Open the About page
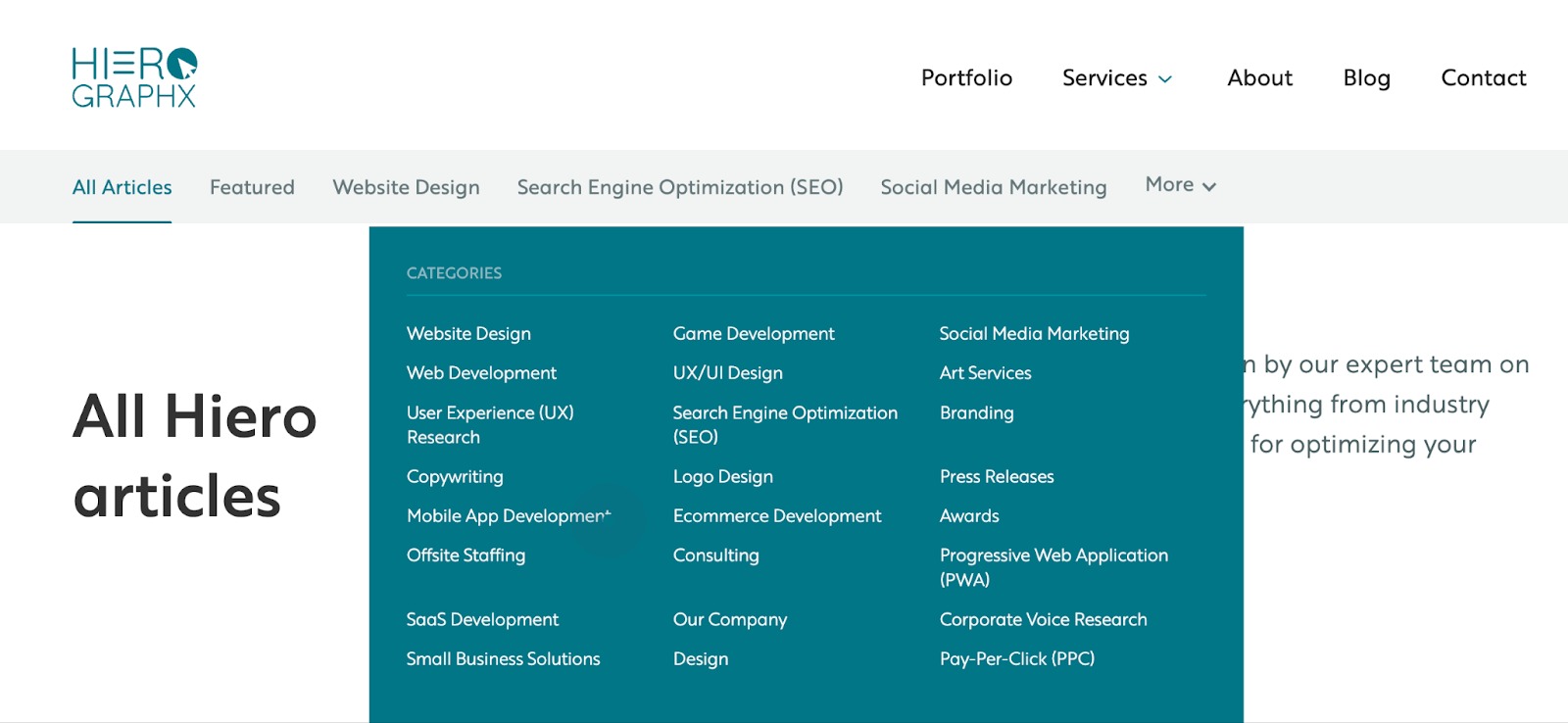This screenshot has width=1568, height=723. 1259,77
